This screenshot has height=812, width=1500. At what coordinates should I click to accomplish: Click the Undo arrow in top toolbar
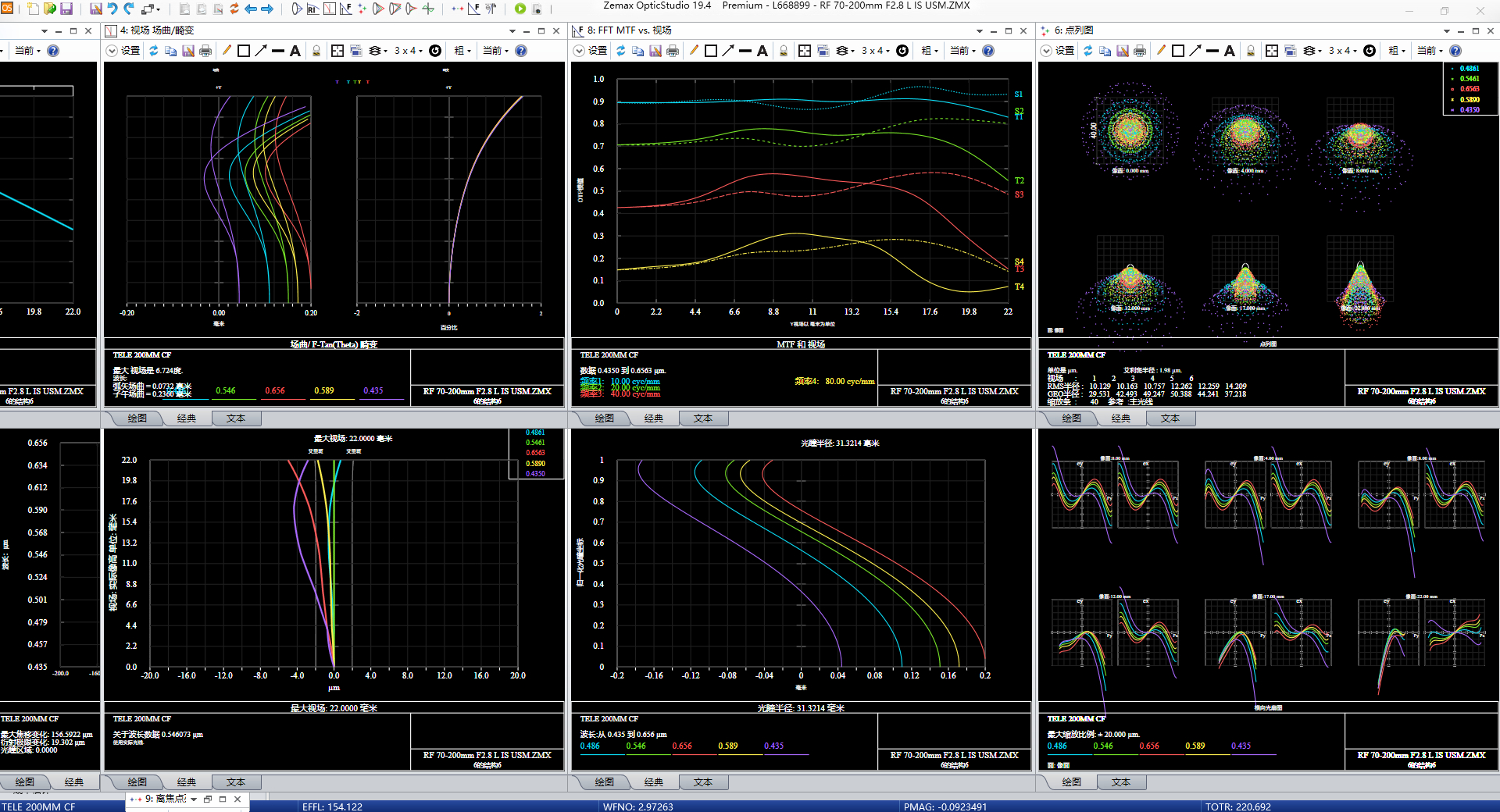(112, 9)
